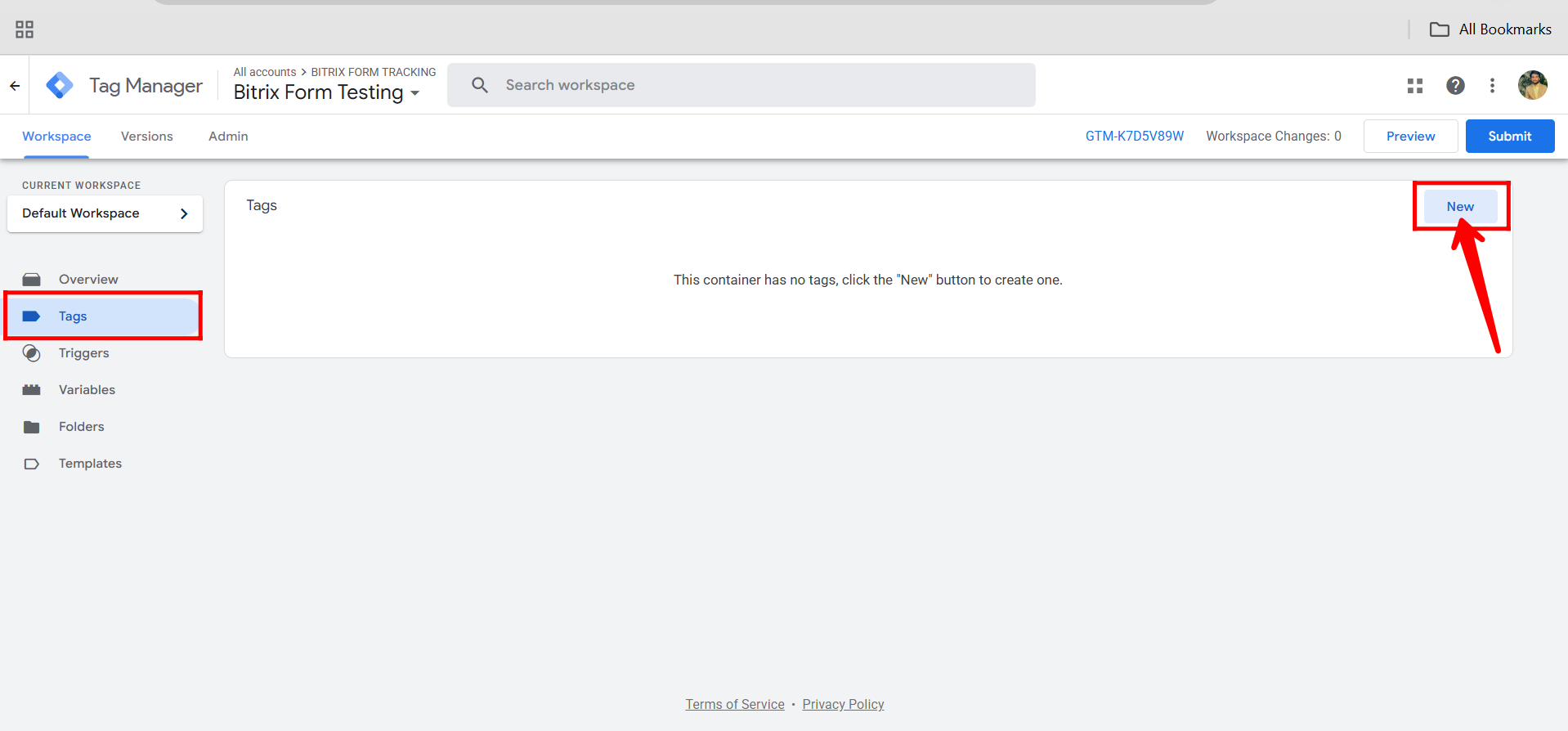Open the Help question mark icon
Screen dimensions: 1568x731
1455,86
